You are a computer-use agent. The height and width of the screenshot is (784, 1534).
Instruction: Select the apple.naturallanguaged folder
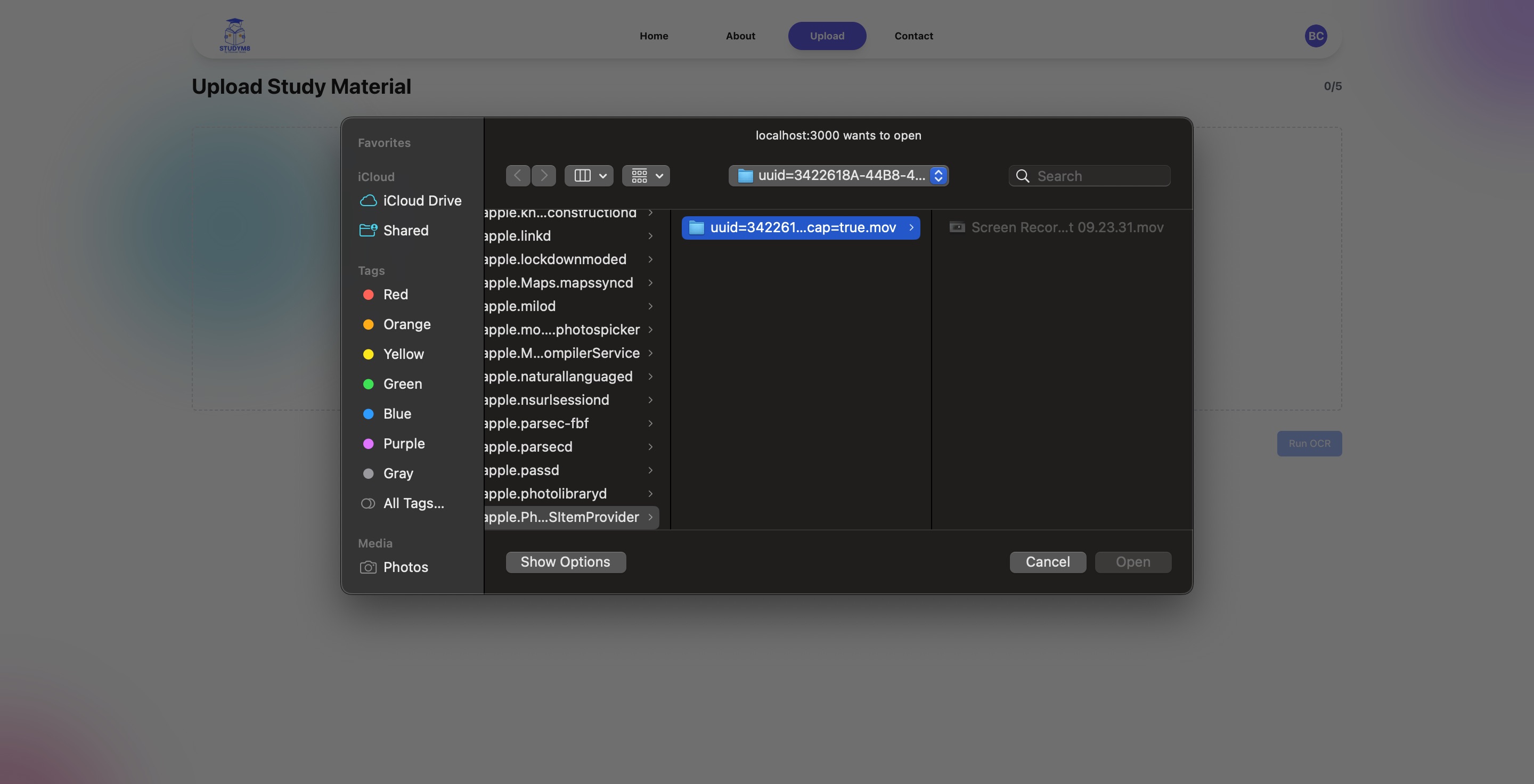(571, 376)
